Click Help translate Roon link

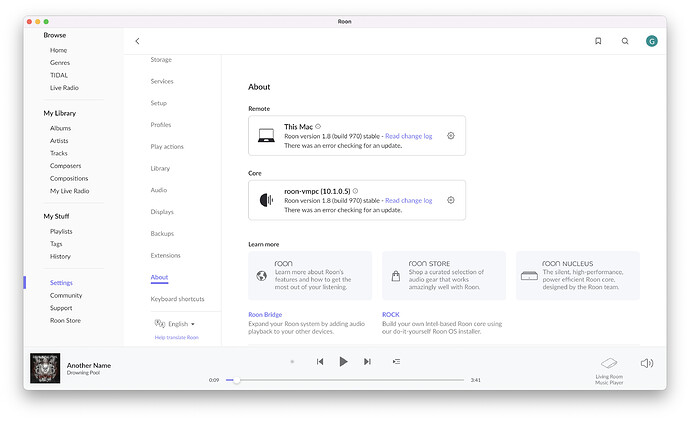pos(176,337)
